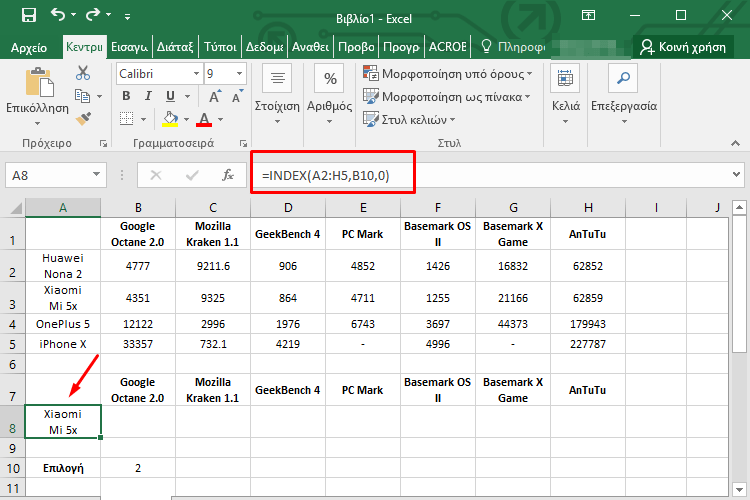
Task: Decrease font size with small A
Action: (237, 97)
